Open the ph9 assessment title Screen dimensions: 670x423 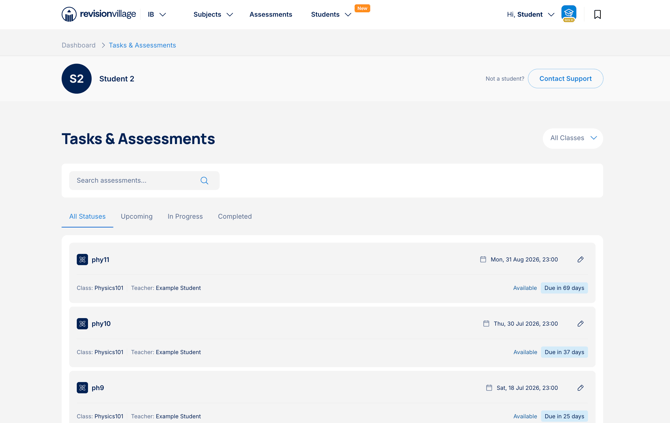click(x=98, y=388)
